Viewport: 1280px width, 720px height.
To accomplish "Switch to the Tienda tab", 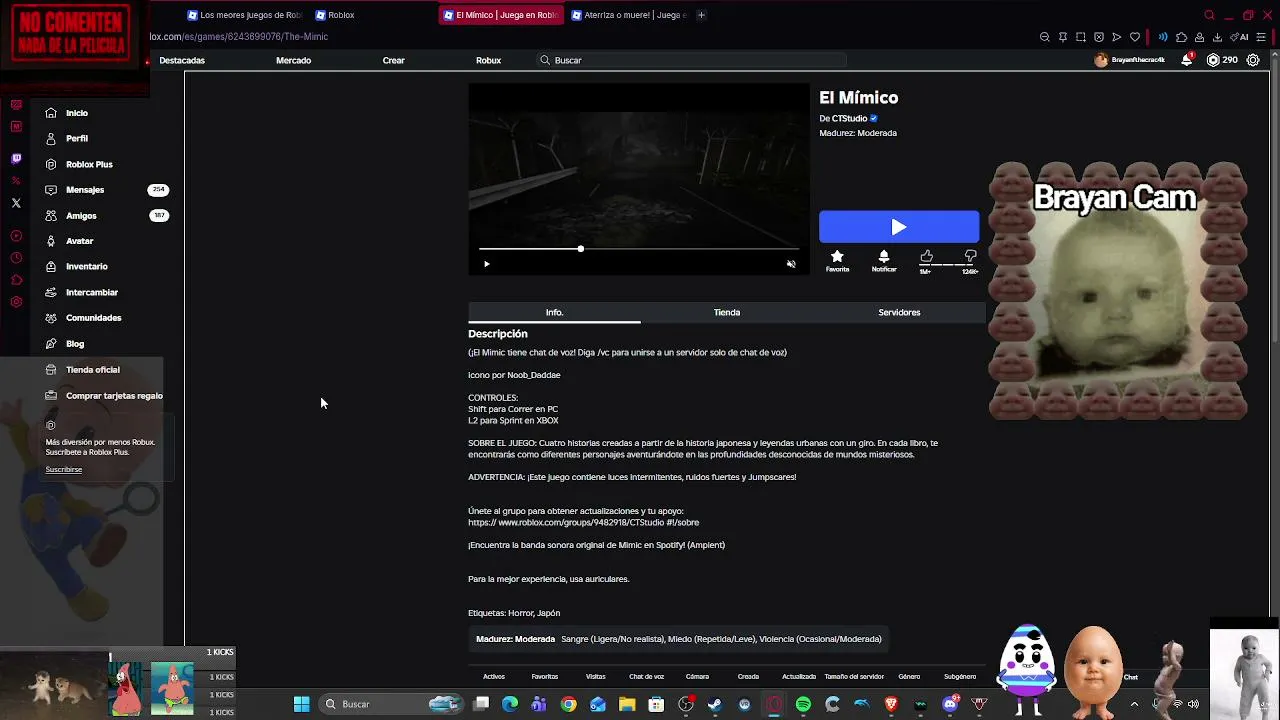I will (727, 313).
